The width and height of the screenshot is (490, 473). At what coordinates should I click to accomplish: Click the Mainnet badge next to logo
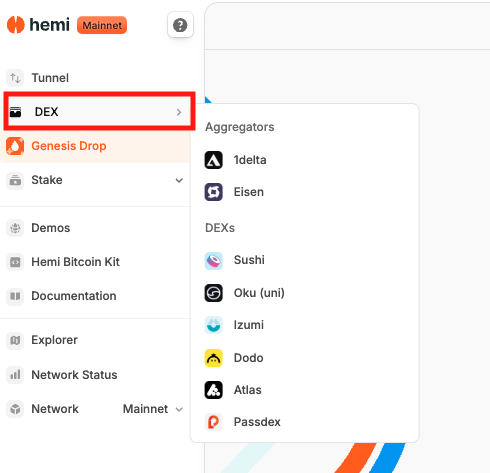click(x=102, y=25)
